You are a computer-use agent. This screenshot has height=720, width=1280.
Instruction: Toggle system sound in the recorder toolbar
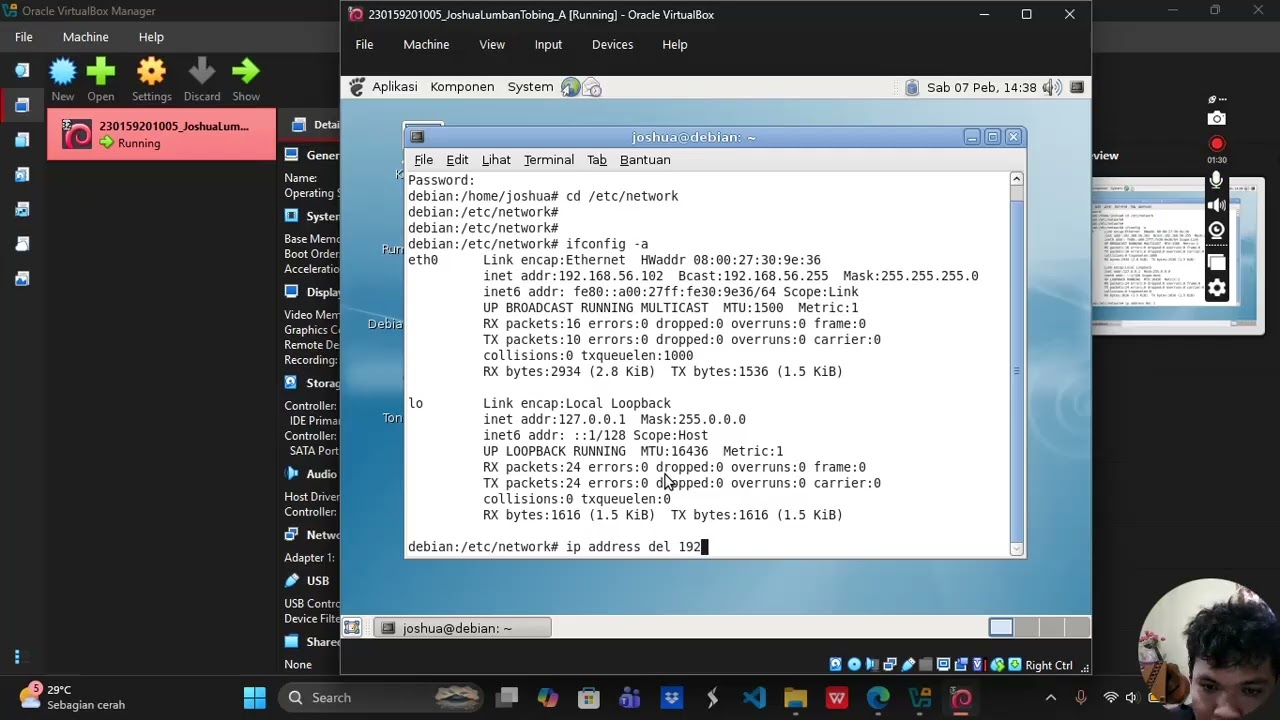(x=1216, y=205)
